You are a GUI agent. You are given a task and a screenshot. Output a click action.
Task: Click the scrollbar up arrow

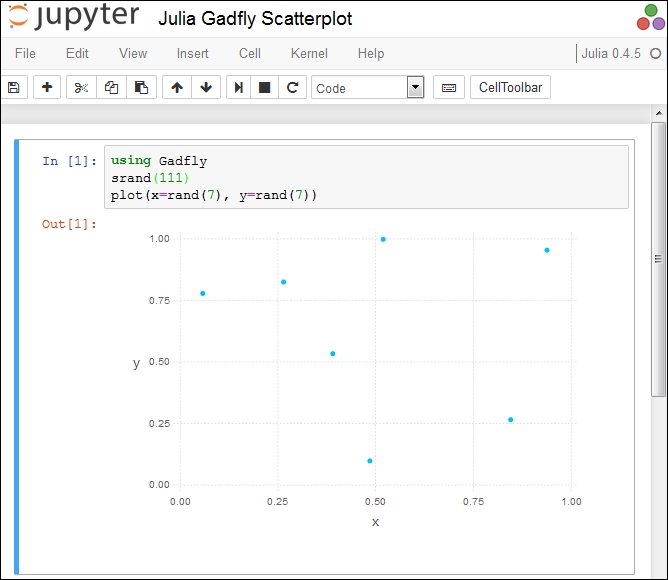click(659, 113)
